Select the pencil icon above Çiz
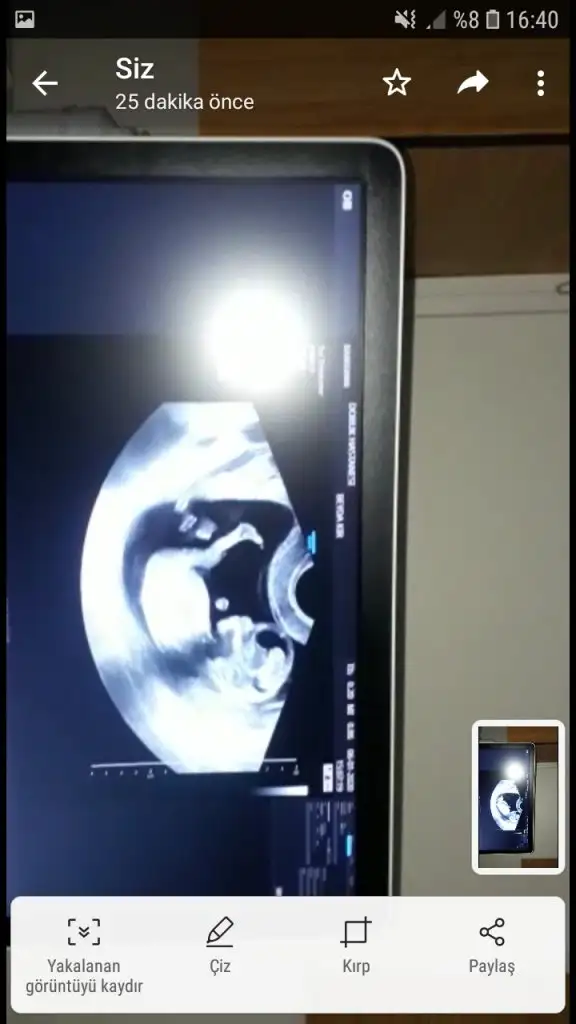Image resolution: width=576 pixels, height=1024 pixels. click(220, 932)
